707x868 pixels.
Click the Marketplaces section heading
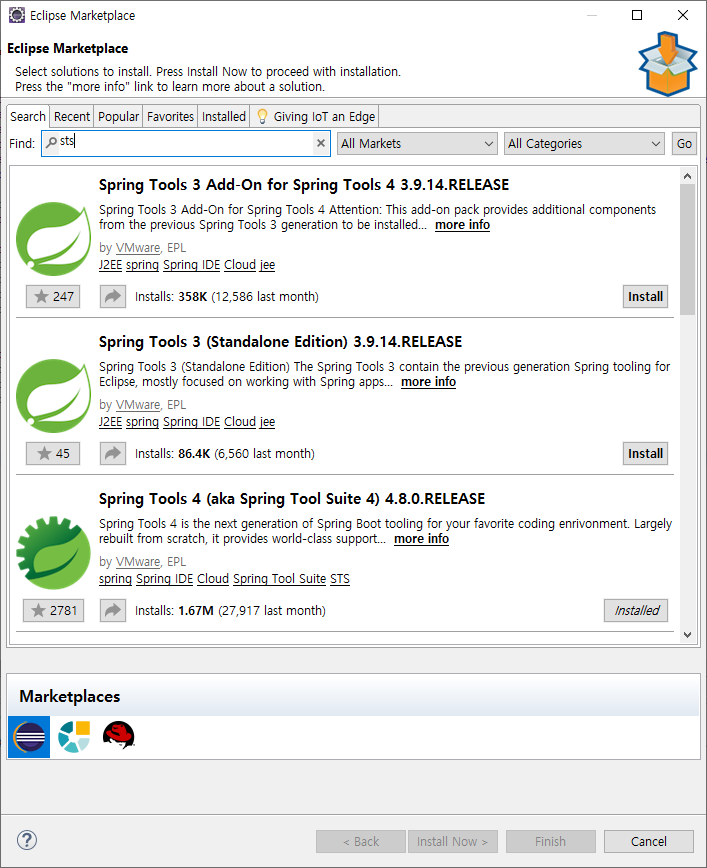point(70,696)
